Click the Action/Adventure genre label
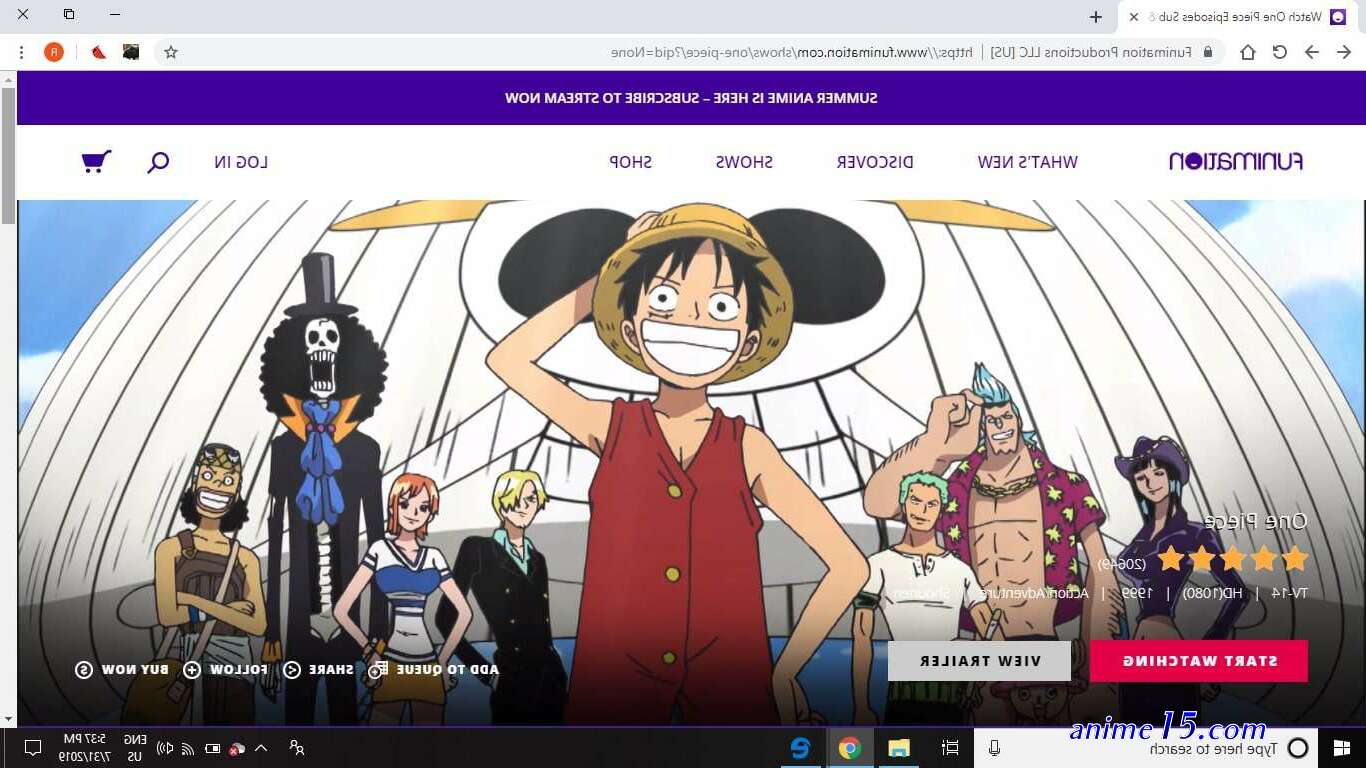 [1032, 593]
